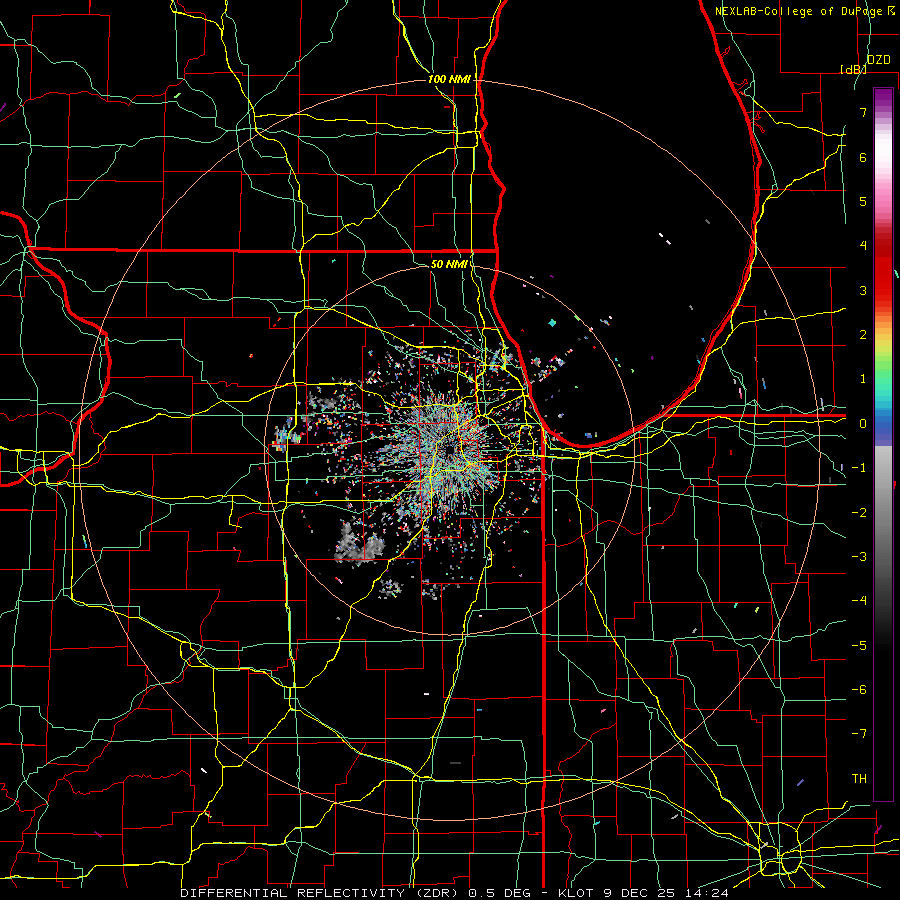Image resolution: width=900 pixels, height=900 pixels.
Task: Click the '100 NMI' range ring label
Action: coord(449,79)
